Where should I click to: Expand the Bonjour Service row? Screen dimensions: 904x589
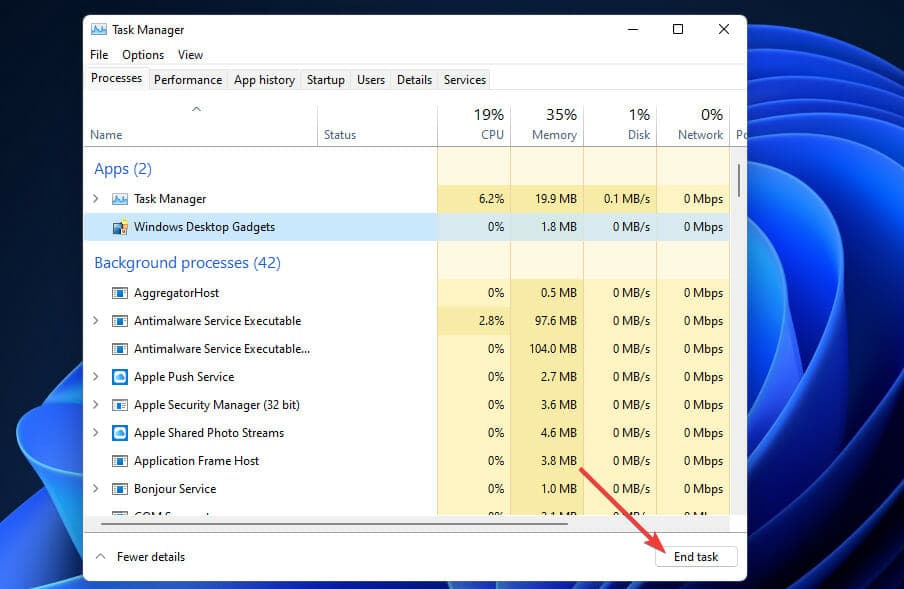[x=96, y=489]
